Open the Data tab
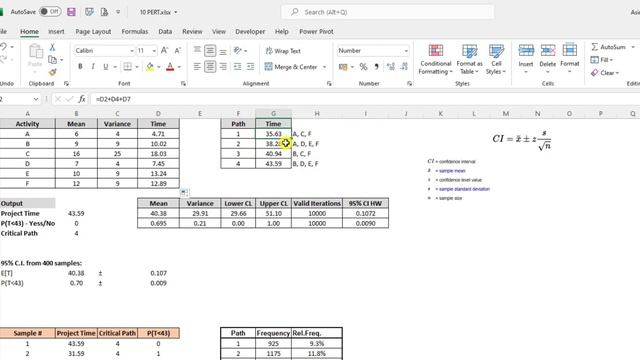Image resolution: width=640 pixels, height=360 pixels. coord(165,31)
